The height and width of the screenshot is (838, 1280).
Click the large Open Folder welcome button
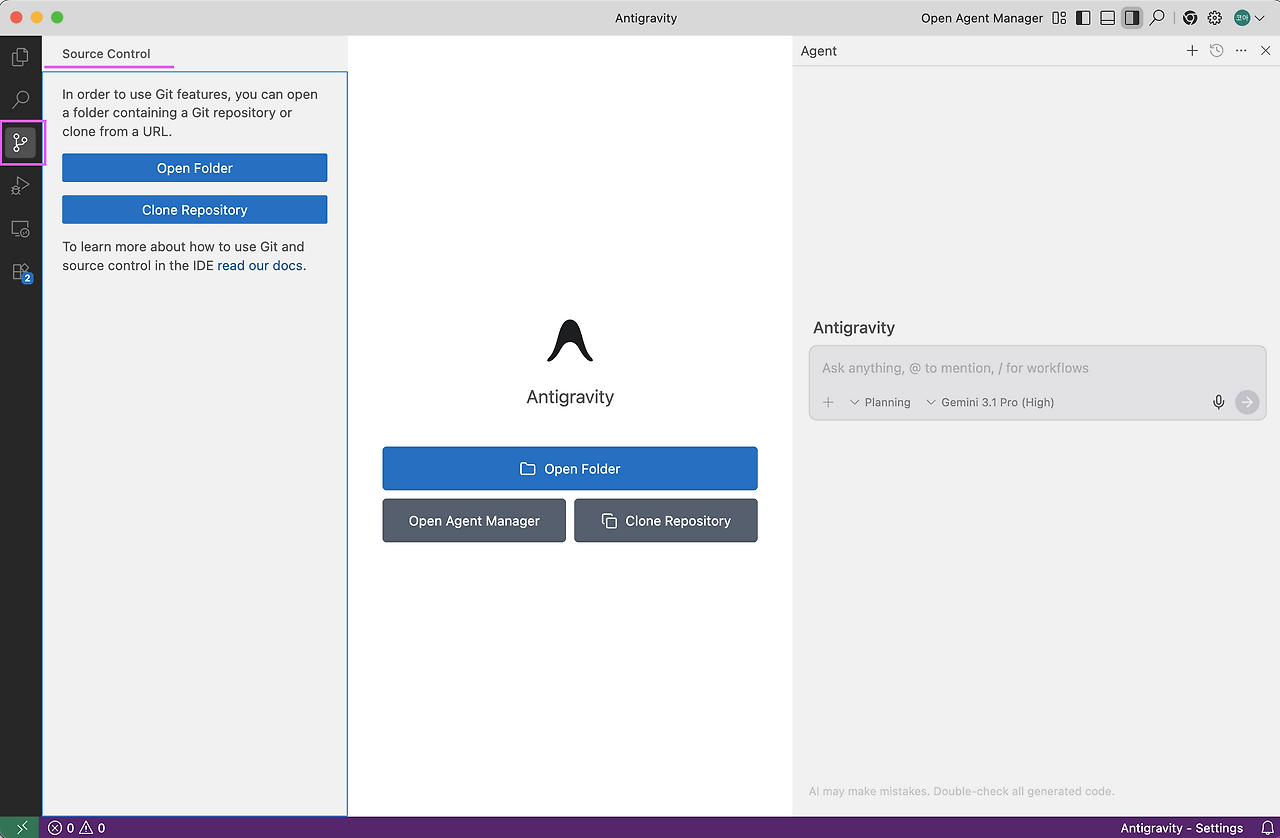[x=570, y=468]
